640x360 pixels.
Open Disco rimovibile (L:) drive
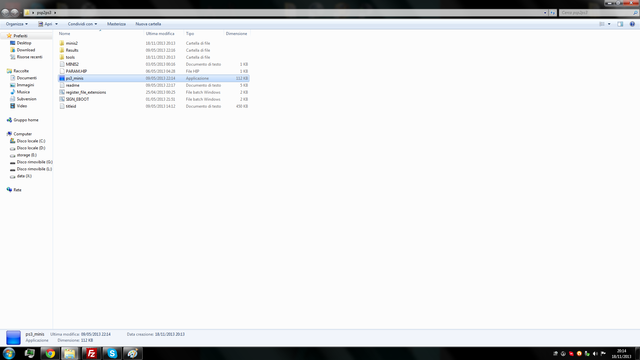point(34,169)
